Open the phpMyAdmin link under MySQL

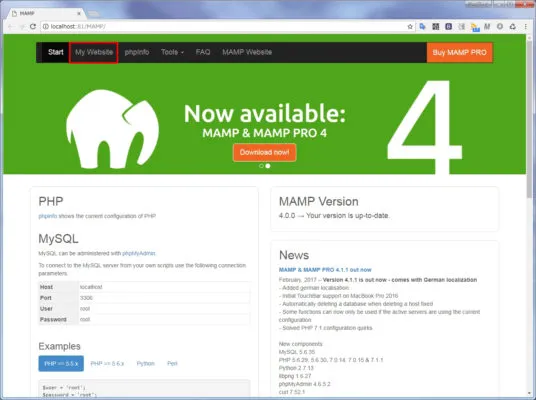(139, 253)
